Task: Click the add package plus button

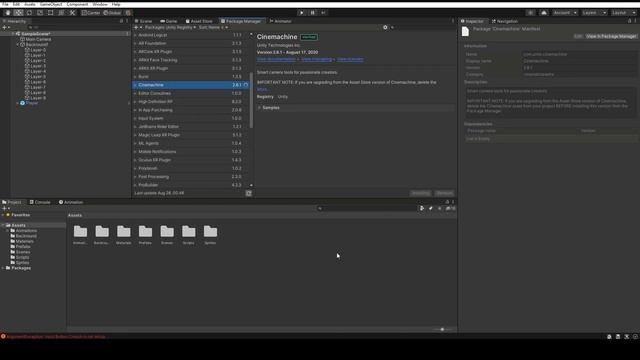Action: pyautogui.click(x=136, y=27)
